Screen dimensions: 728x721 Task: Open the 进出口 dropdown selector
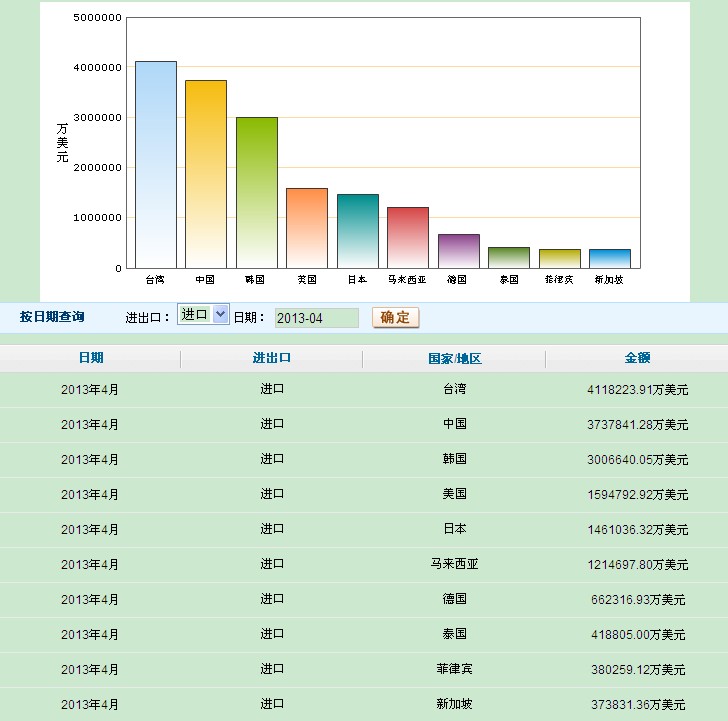pos(203,314)
